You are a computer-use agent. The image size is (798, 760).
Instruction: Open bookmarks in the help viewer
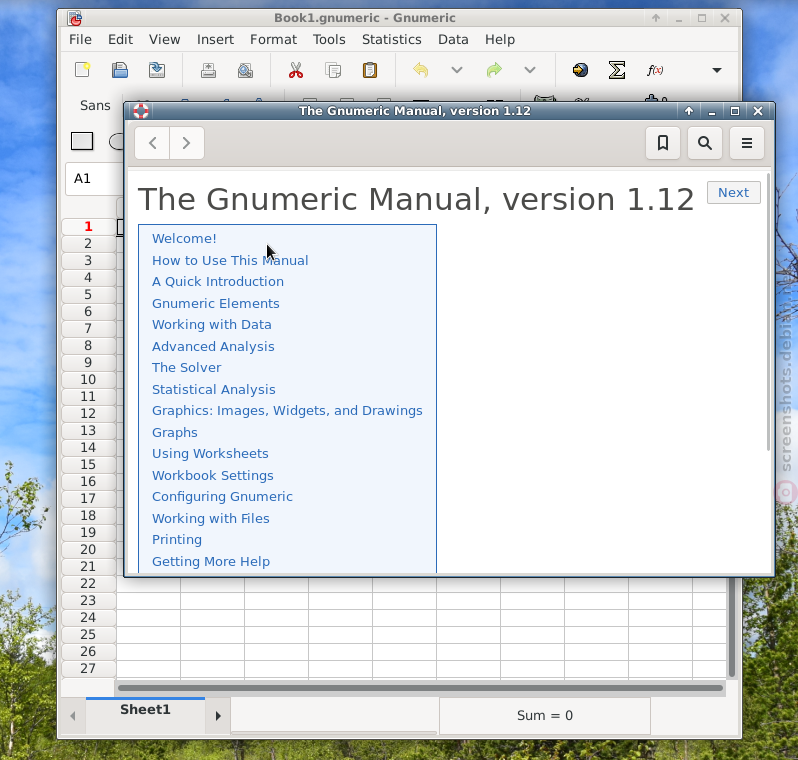(663, 143)
